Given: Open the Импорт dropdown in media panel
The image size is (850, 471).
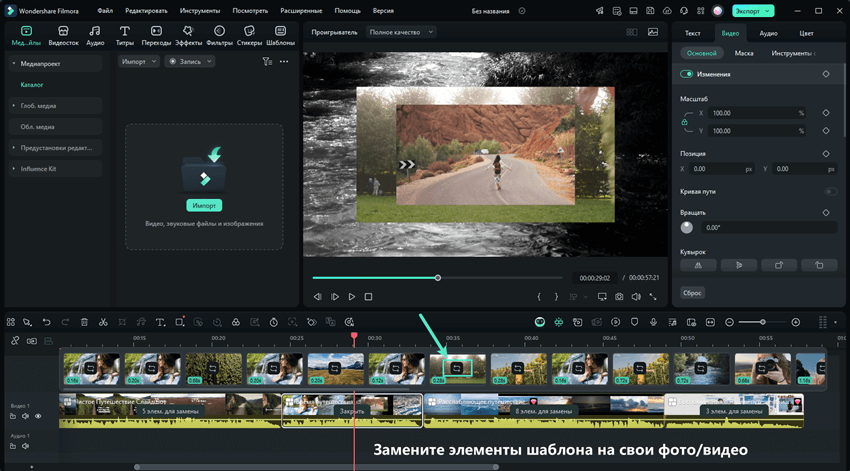Looking at the screenshot, I should point(139,61).
